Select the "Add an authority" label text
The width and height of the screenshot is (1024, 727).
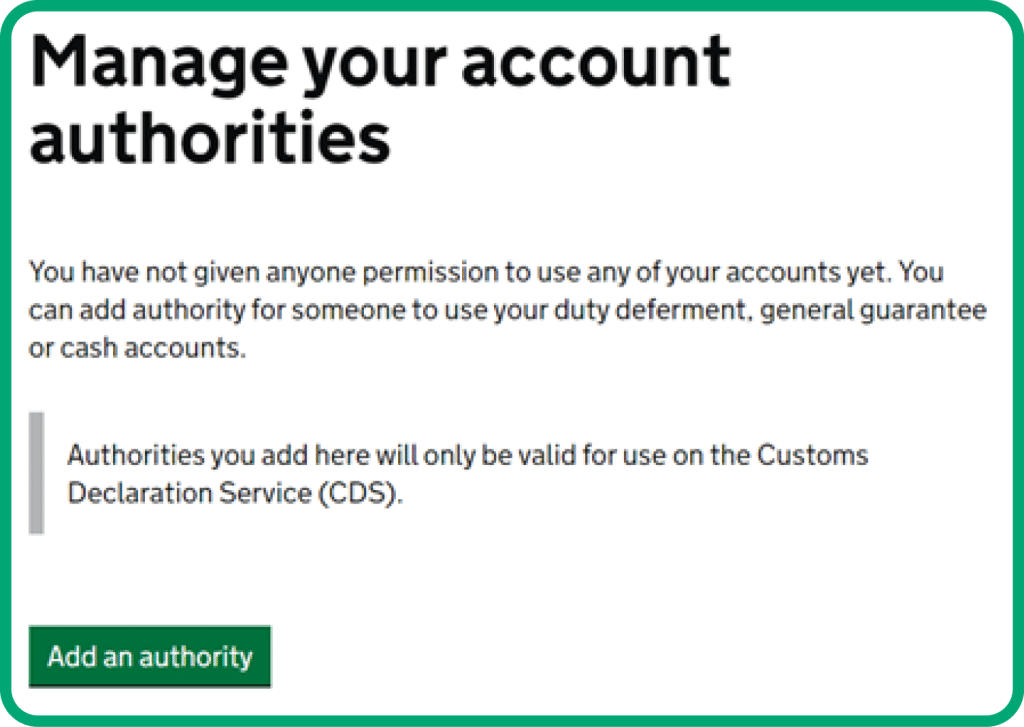(x=150, y=657)
